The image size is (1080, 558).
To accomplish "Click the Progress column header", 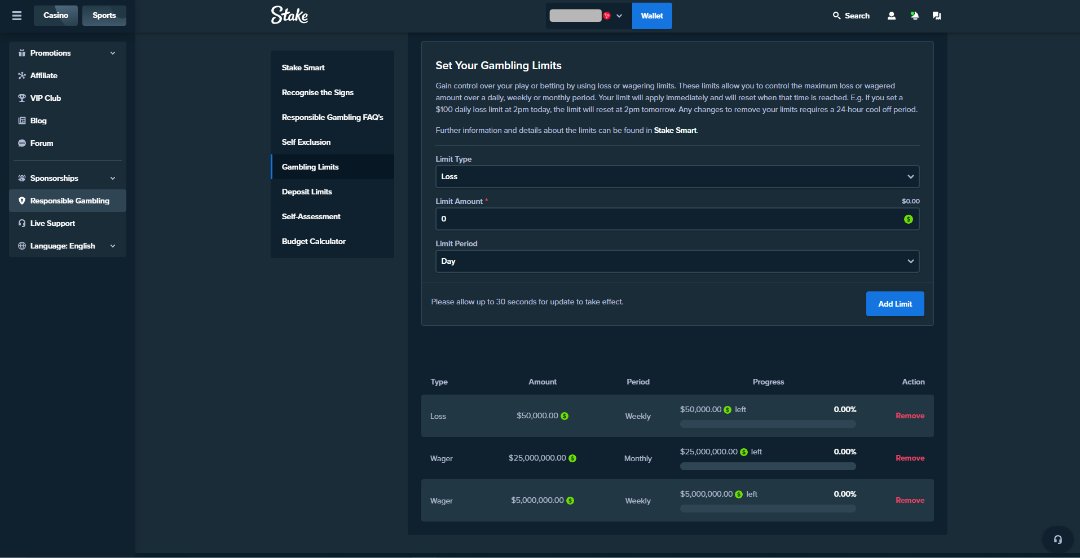I will (x=768, y=382).
